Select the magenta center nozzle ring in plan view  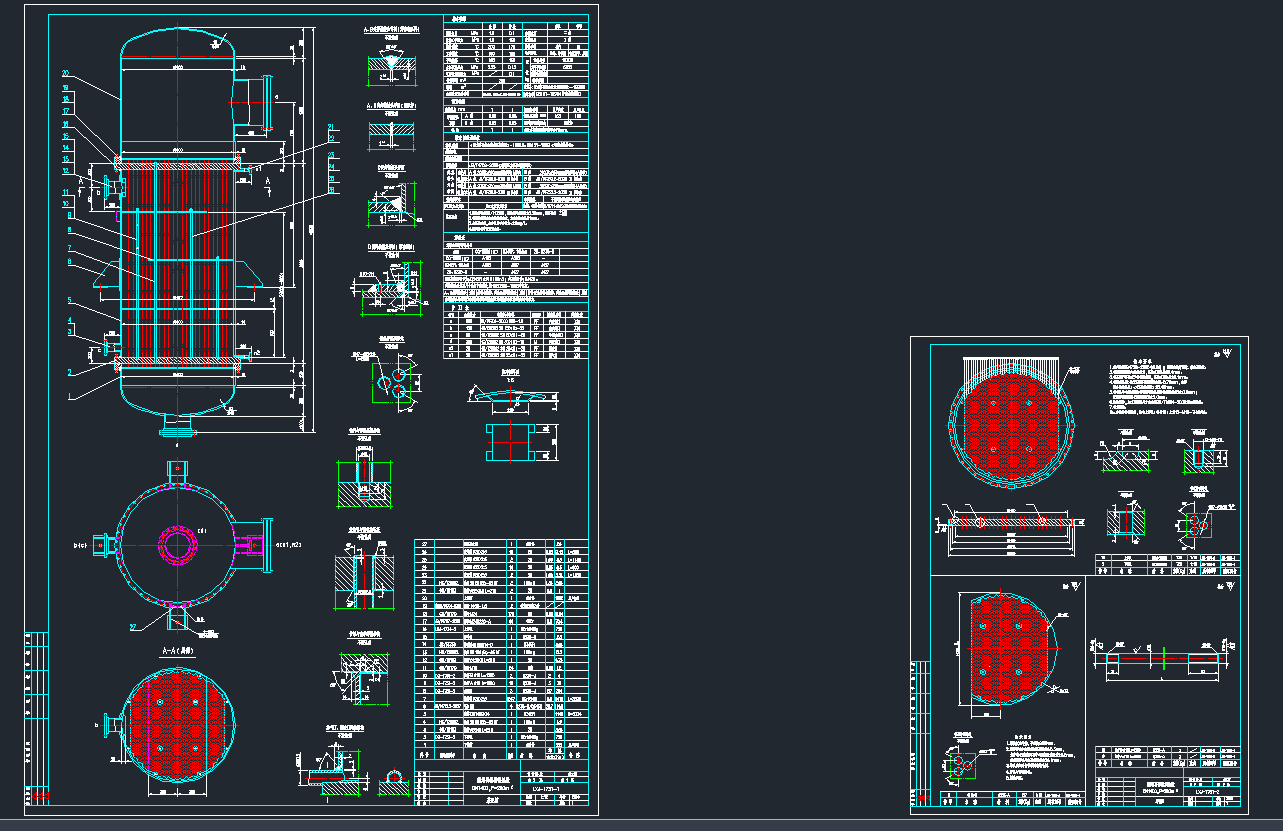178,545
